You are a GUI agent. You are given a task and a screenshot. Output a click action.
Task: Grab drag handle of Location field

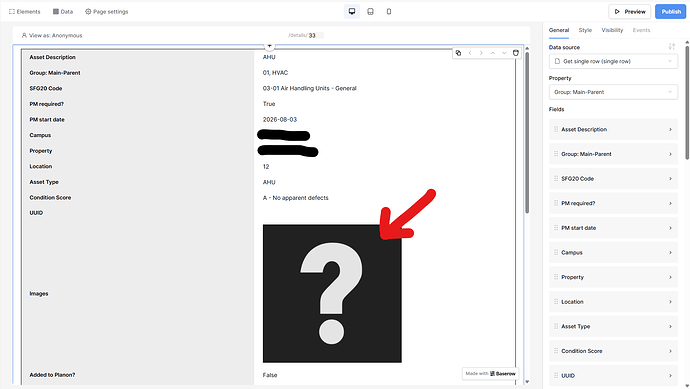tap(556, 302)
